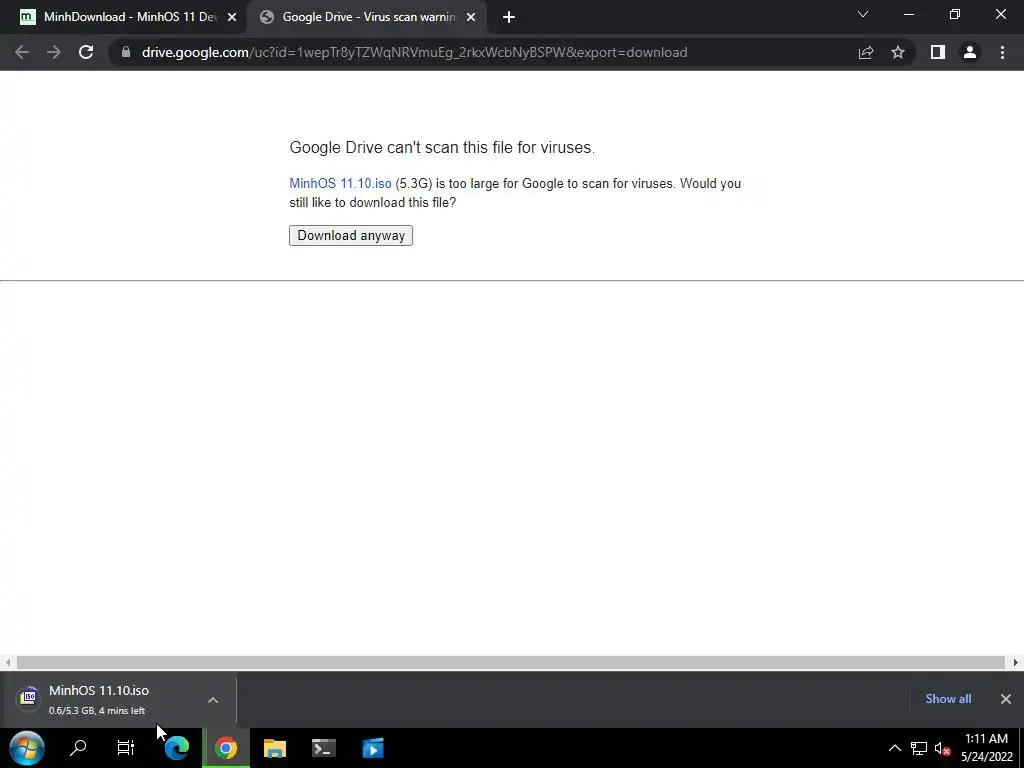This screenshot has height=768, width=1024.
Task: Launch Microsoft Edge from the taskbar
Action: point(176,748)
